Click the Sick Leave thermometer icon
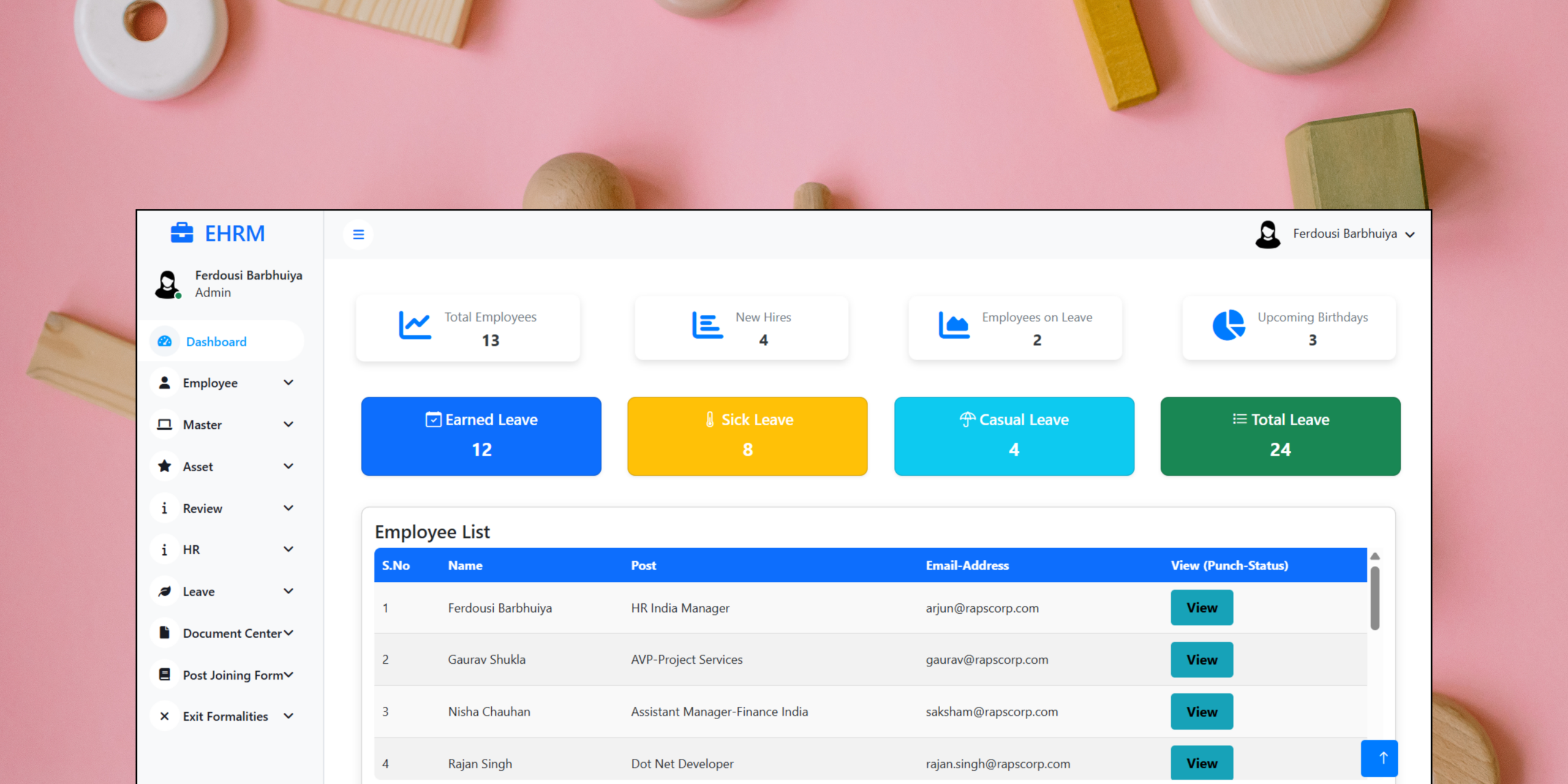The height and width of the screenshot is (784, 1568). point(710,420)
